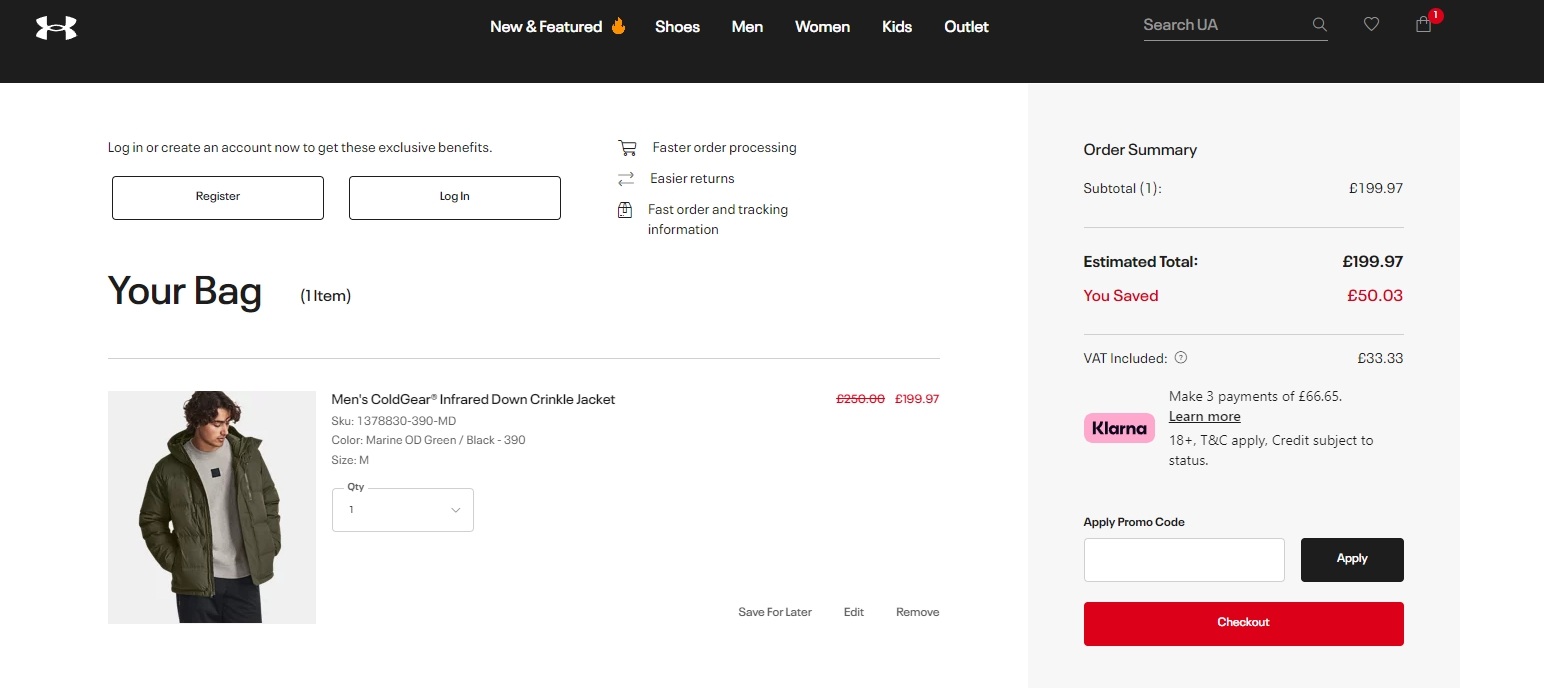The width and height of the screenshot is (1544, 688).
Task: Click the promo code input field
Action: point(1184,560)
